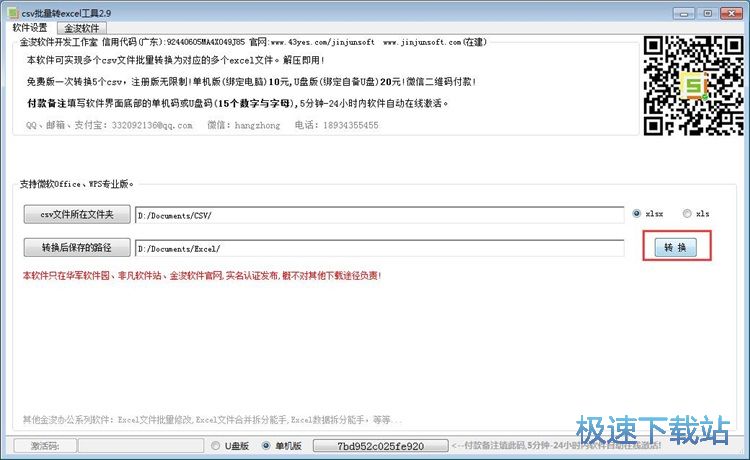Click the www.jinjunsoft.com(在建) text

click(435, 42)
